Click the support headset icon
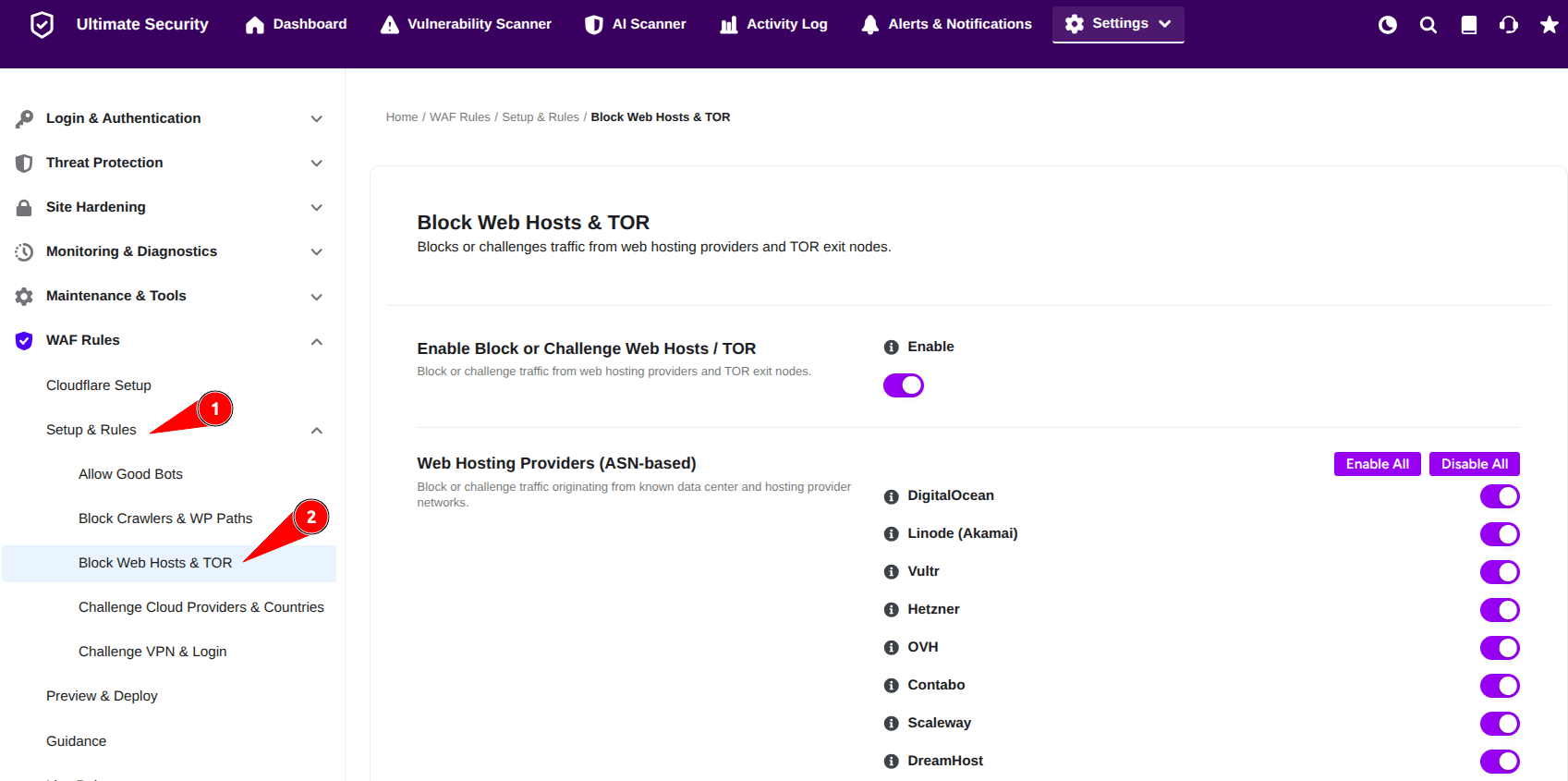The width and height of the screenshot is (1568, 781). (x=1509, y=25)
